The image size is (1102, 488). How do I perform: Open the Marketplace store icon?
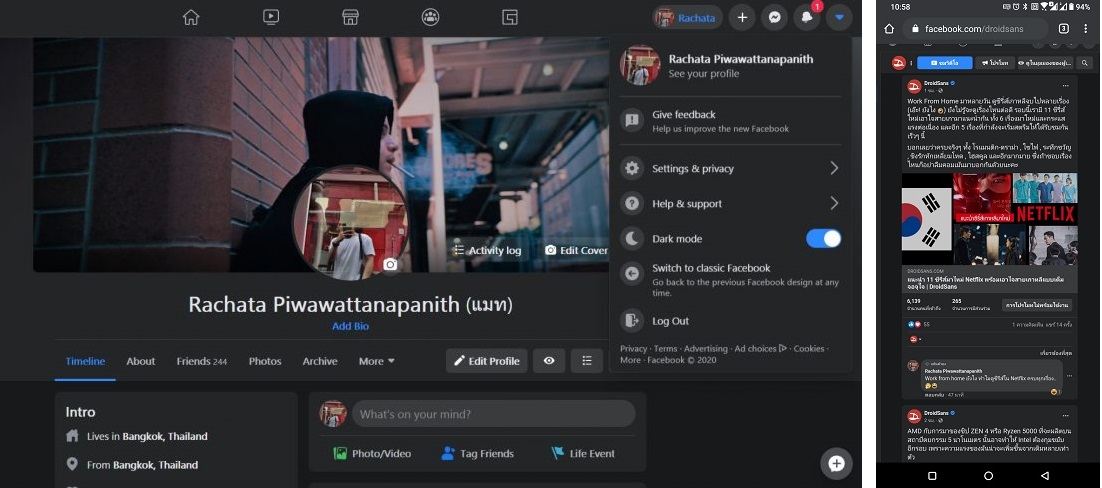coord(350,17)
